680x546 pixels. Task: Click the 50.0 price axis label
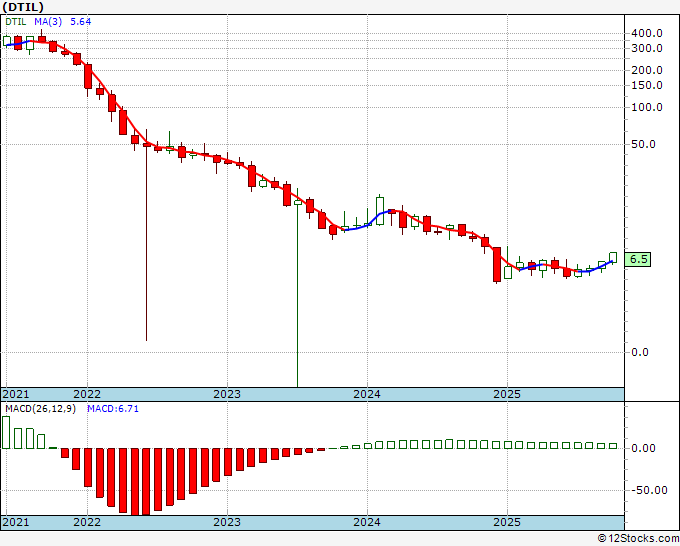(x=643, y=144)
